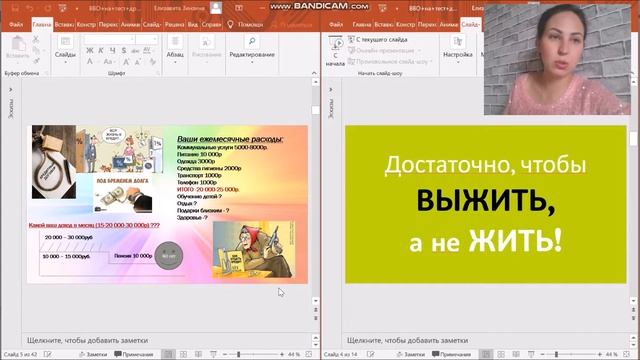Open Настройка in right window ribbon

pyautogui.click(x=458, y=50)
